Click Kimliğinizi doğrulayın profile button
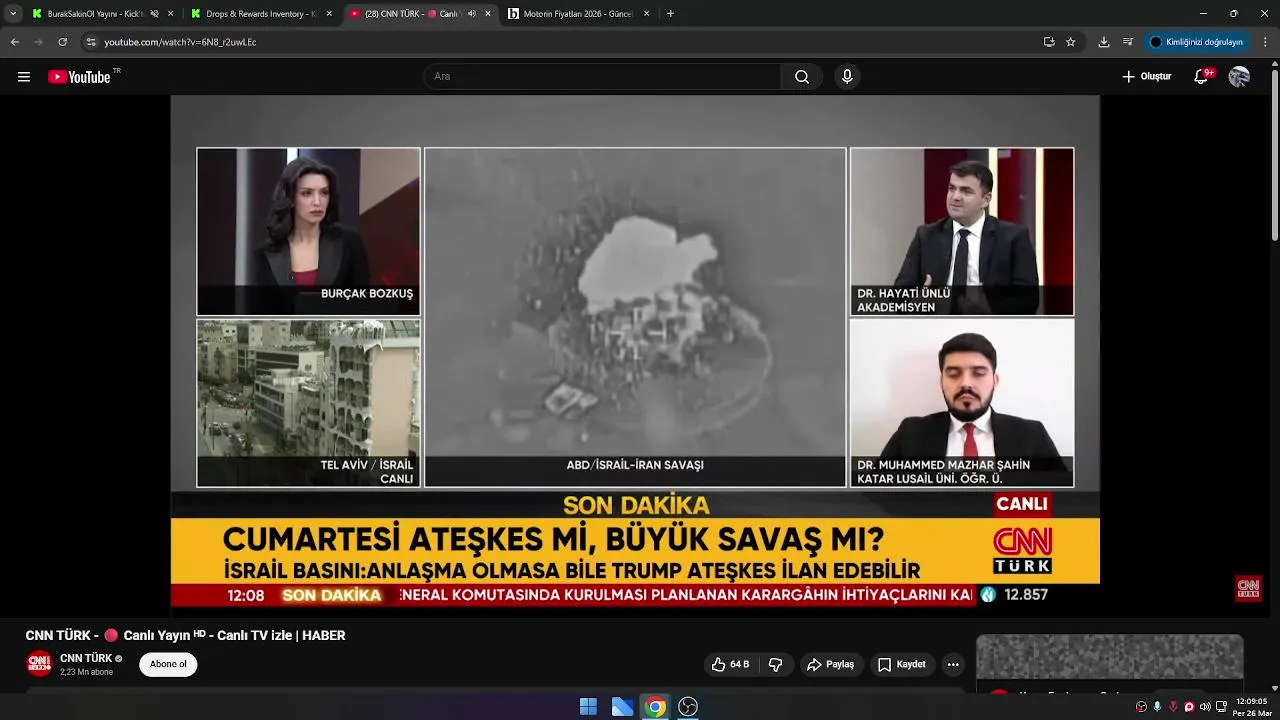 point(1197,42)
